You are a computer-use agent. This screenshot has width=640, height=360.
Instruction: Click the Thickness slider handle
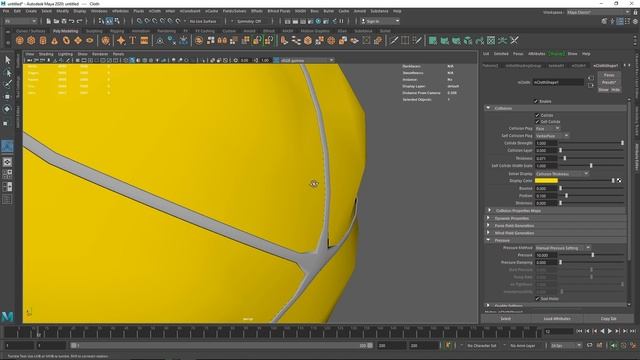[565, 158]
